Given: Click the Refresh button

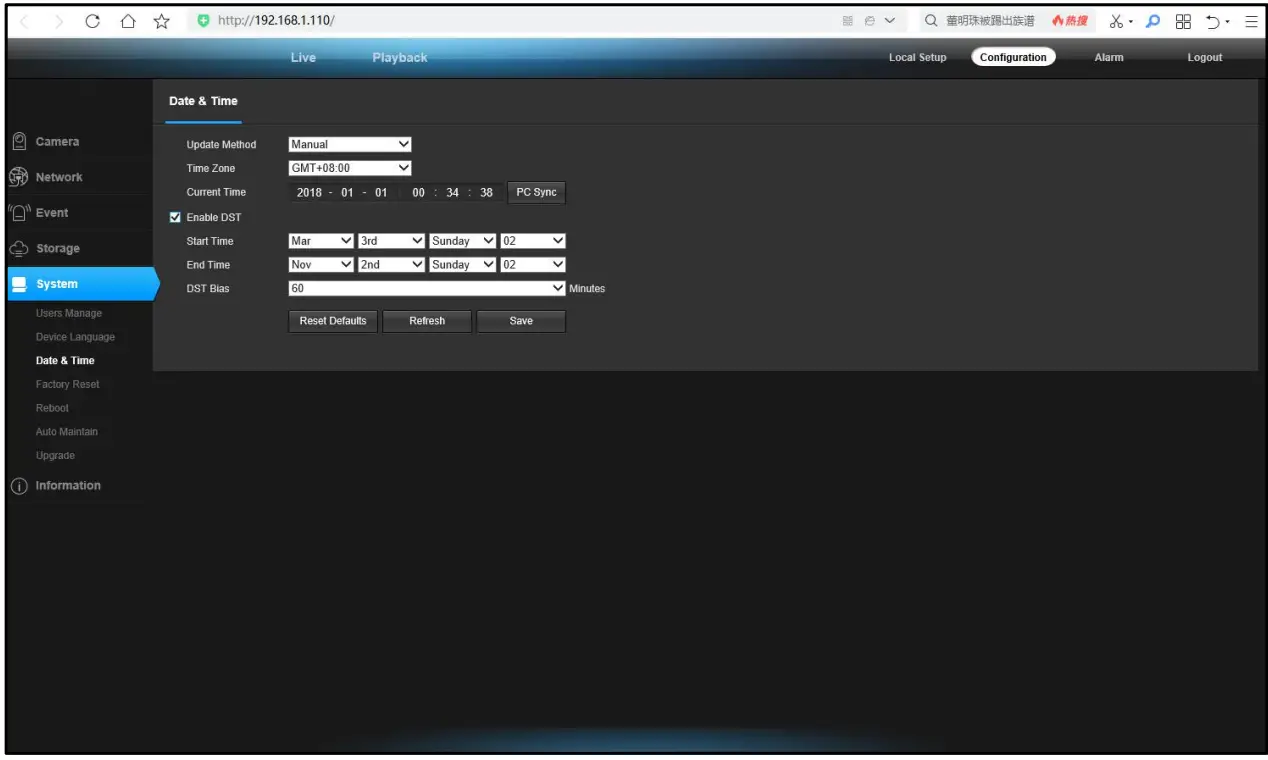Looking at the screenshot, I should tap(427, 321).
